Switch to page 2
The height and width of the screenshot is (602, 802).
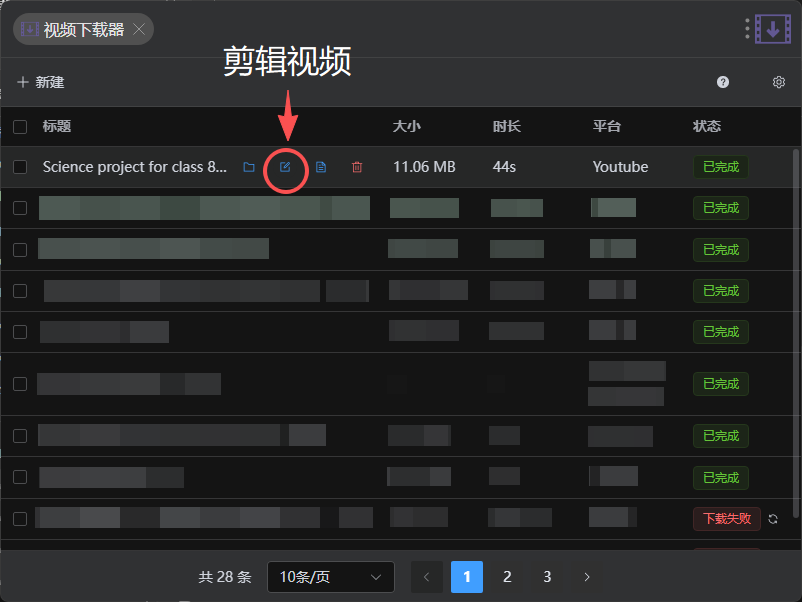pyautogui.click(x=507, y=577)
